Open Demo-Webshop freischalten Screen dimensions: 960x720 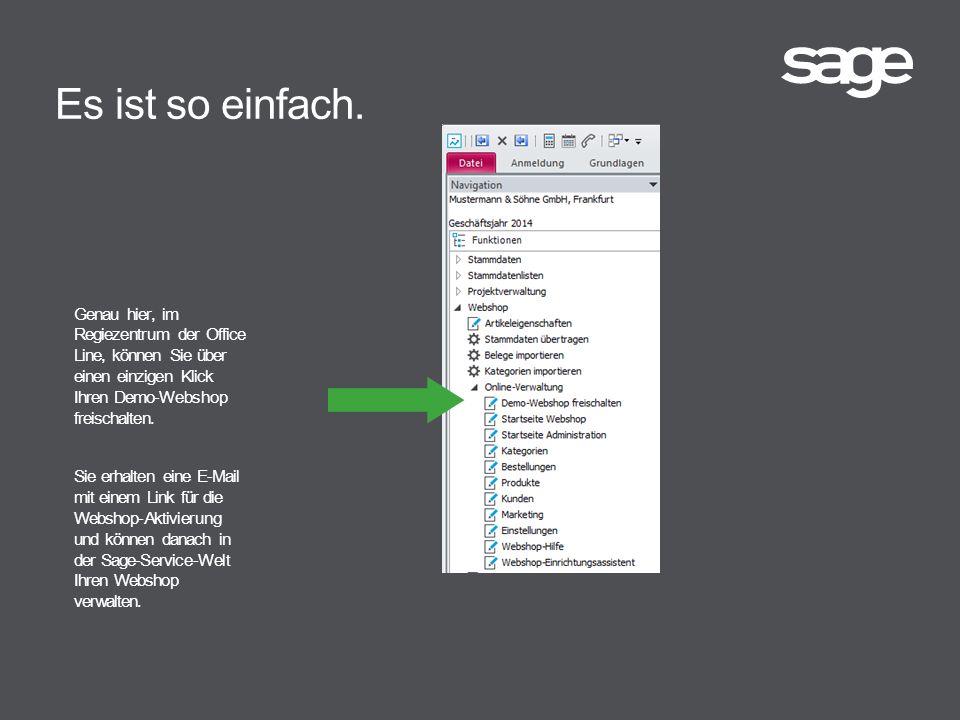point(561,403)
